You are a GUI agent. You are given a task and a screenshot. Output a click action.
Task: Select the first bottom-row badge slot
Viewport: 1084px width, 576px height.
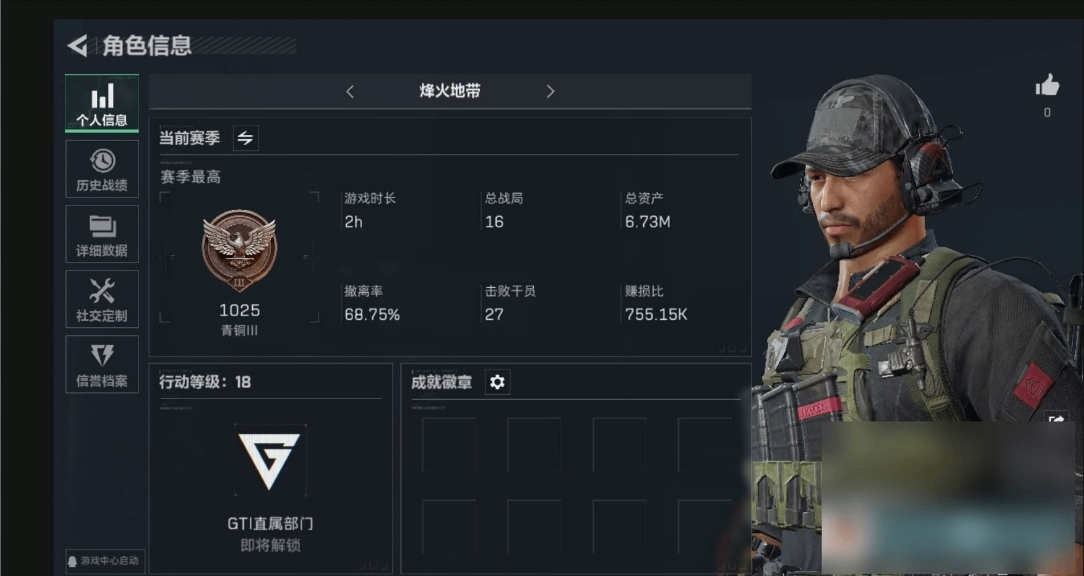point(449,526)
